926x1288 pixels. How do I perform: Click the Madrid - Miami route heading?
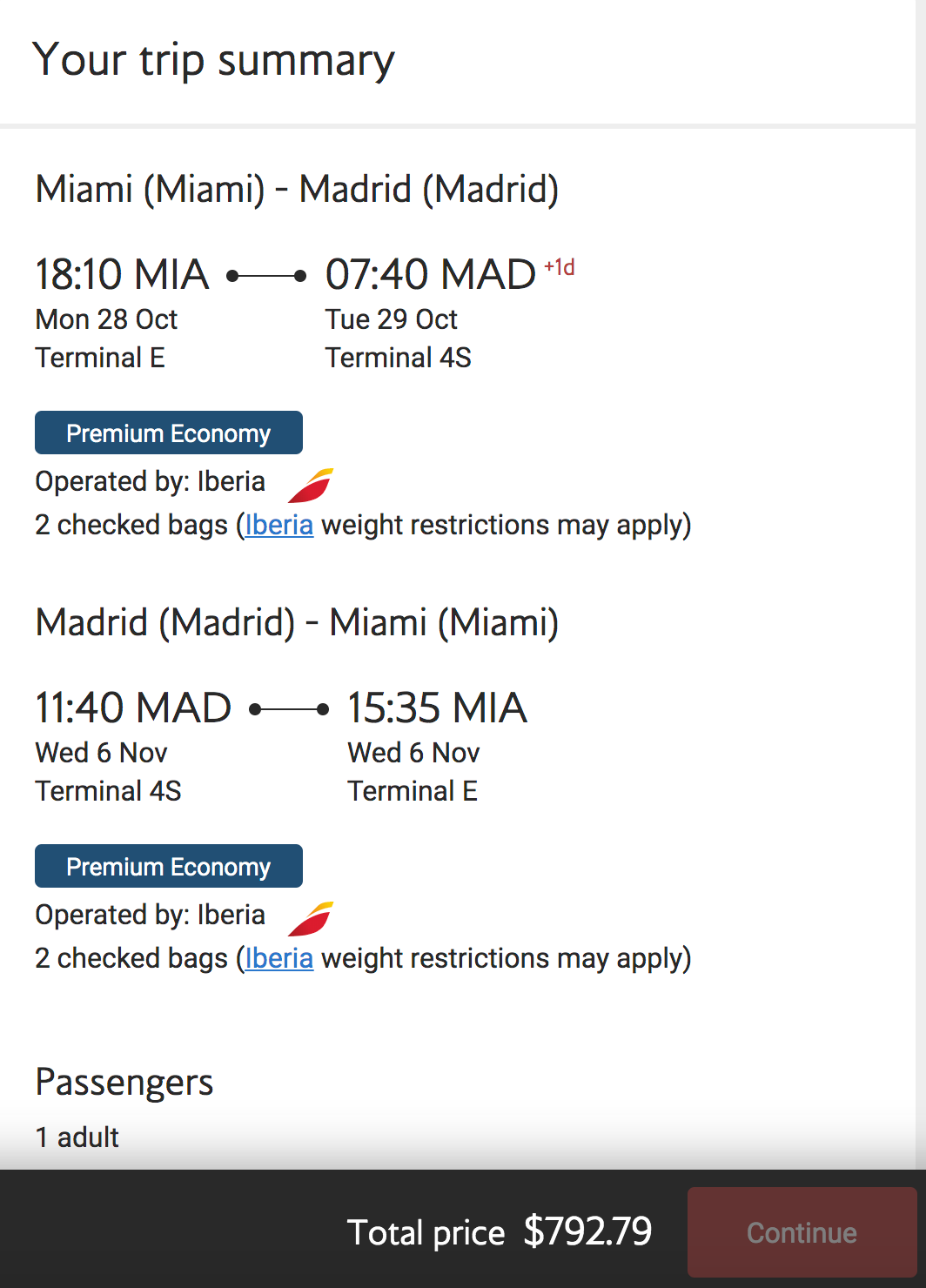tap(297, 622)
